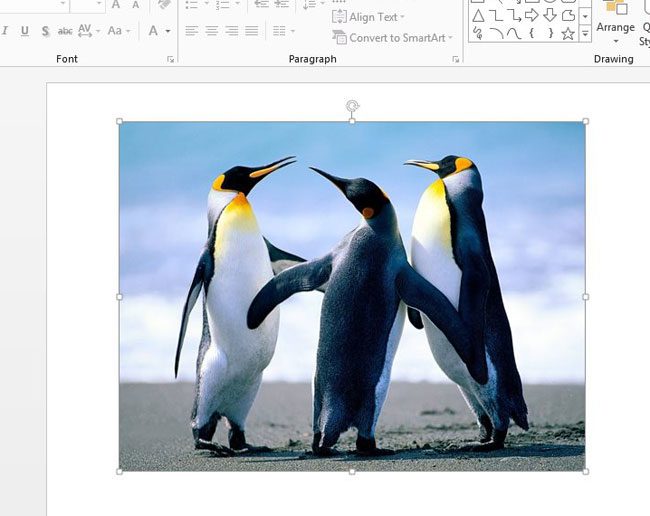Align text to the right

click(x=231, y=31)
